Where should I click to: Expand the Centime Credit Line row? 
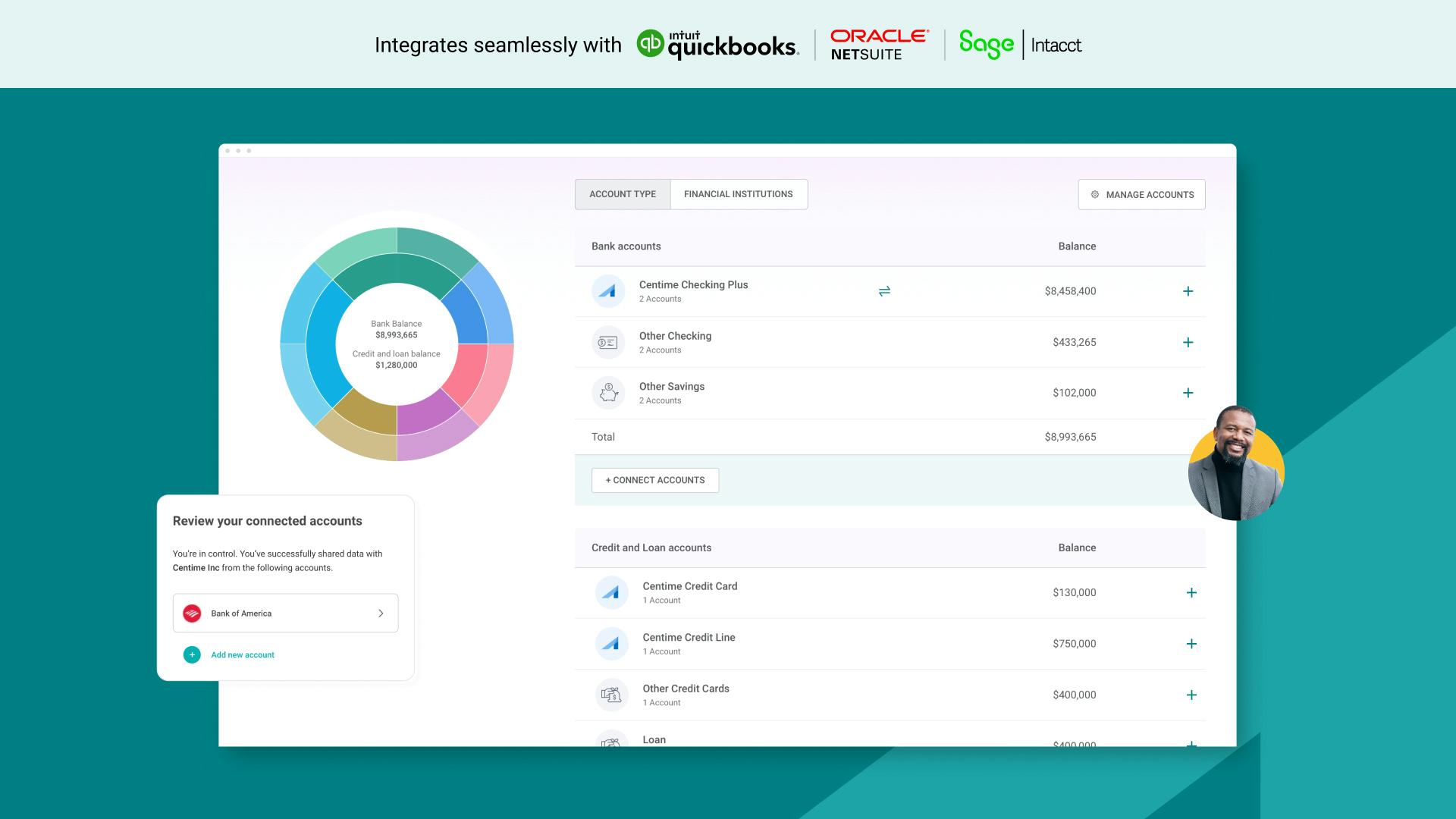(1191, 644)
